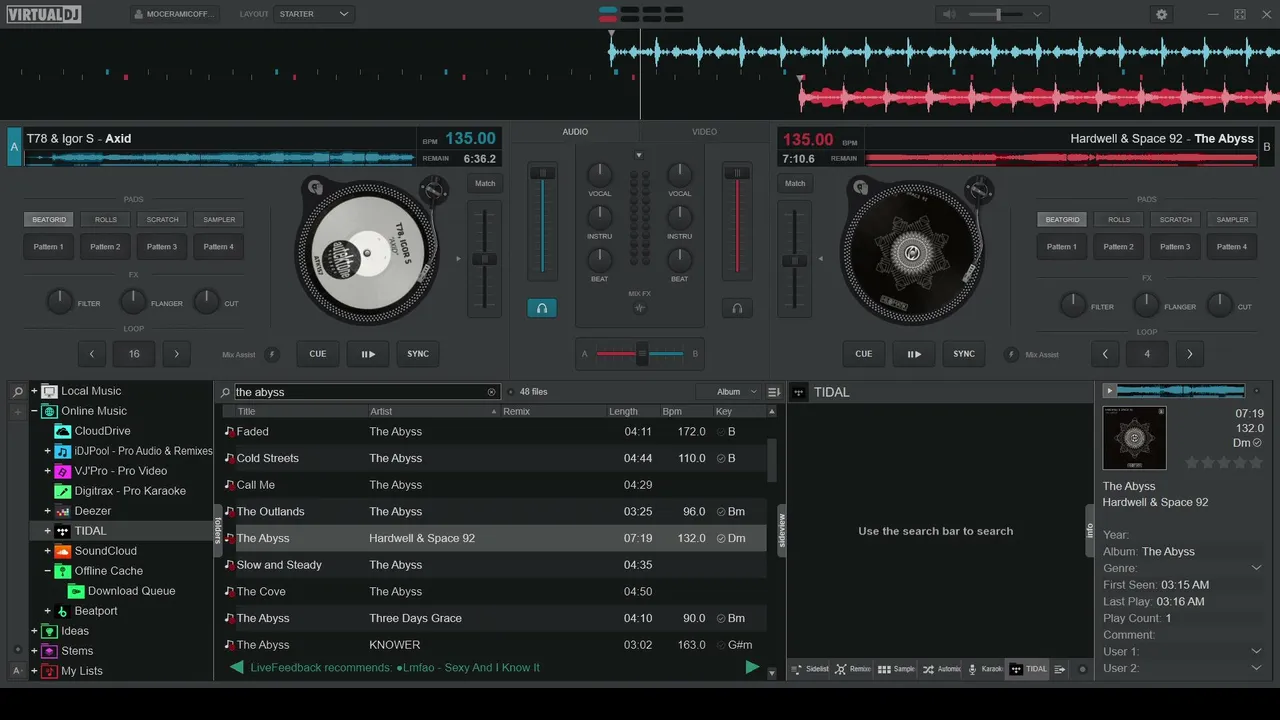1280x720 pixels.
Task: Go to previous LiveFeedback recommendation arrow
Action: (236, 667)
